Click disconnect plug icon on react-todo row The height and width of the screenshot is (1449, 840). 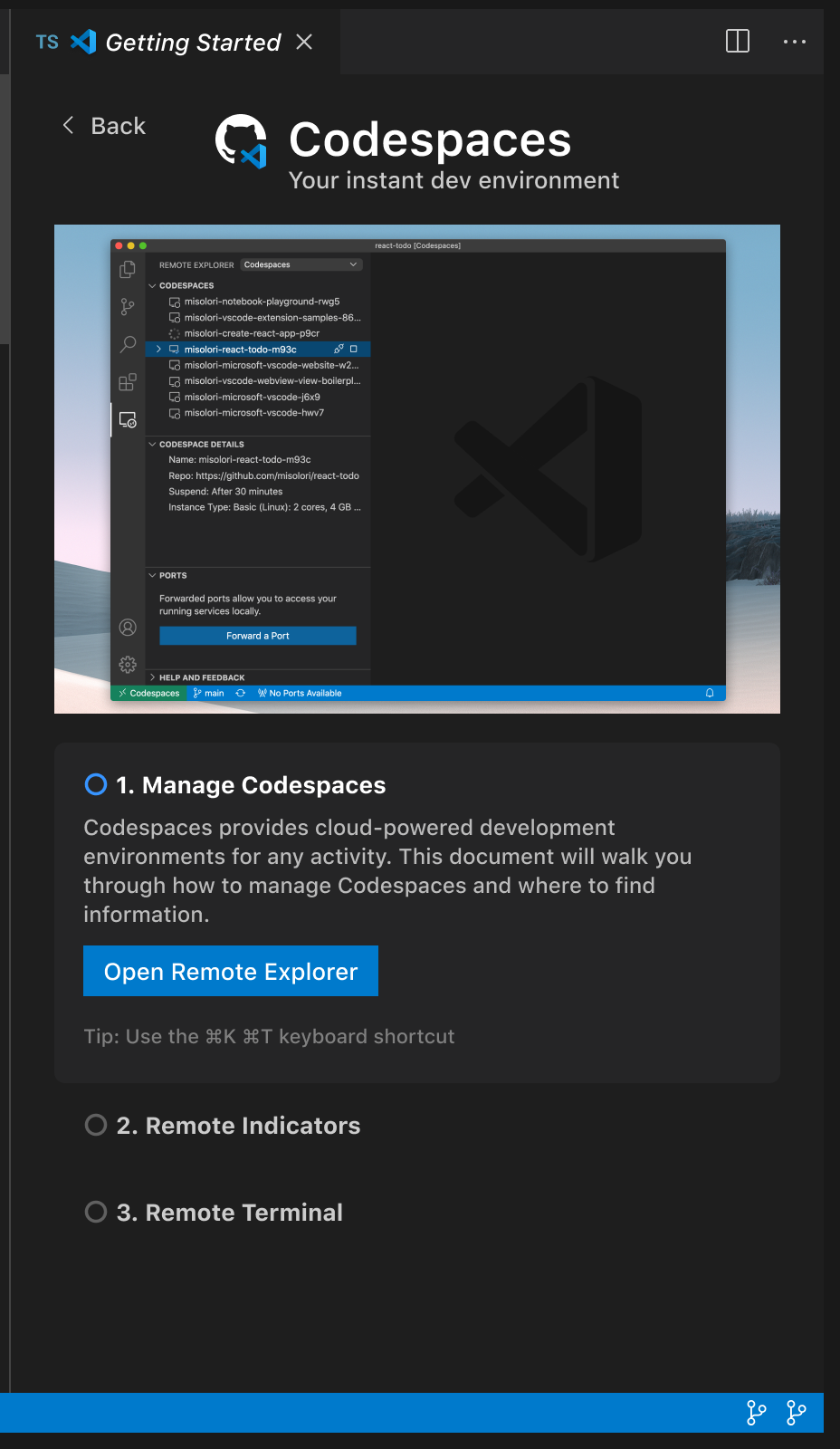(339, 349)
